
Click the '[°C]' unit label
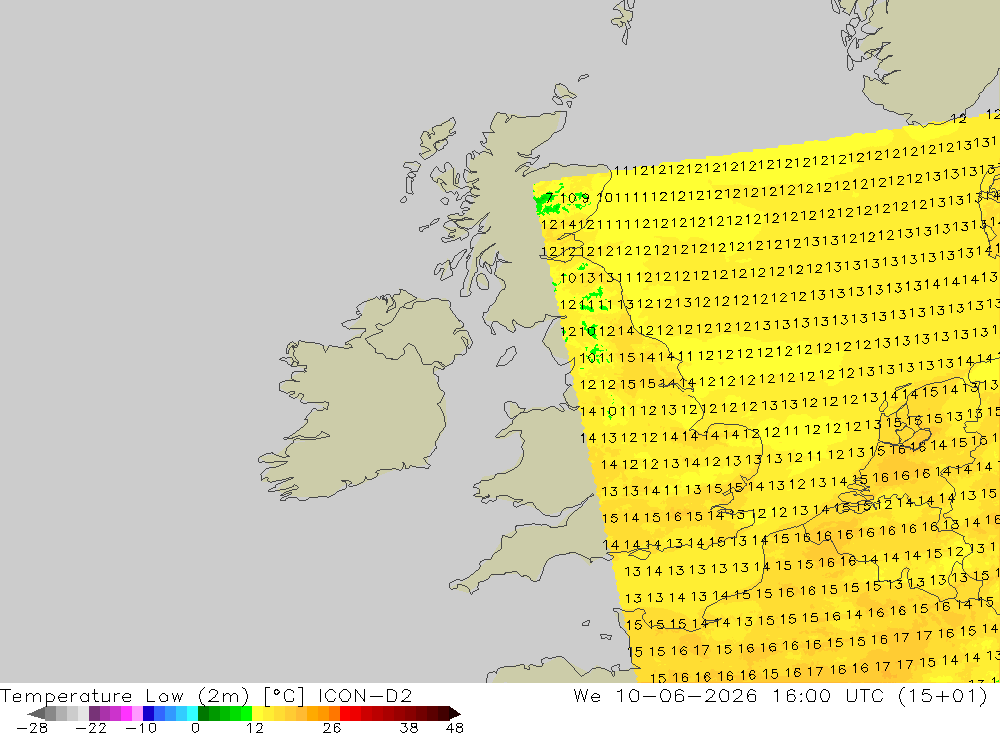(x=284, y=695)
